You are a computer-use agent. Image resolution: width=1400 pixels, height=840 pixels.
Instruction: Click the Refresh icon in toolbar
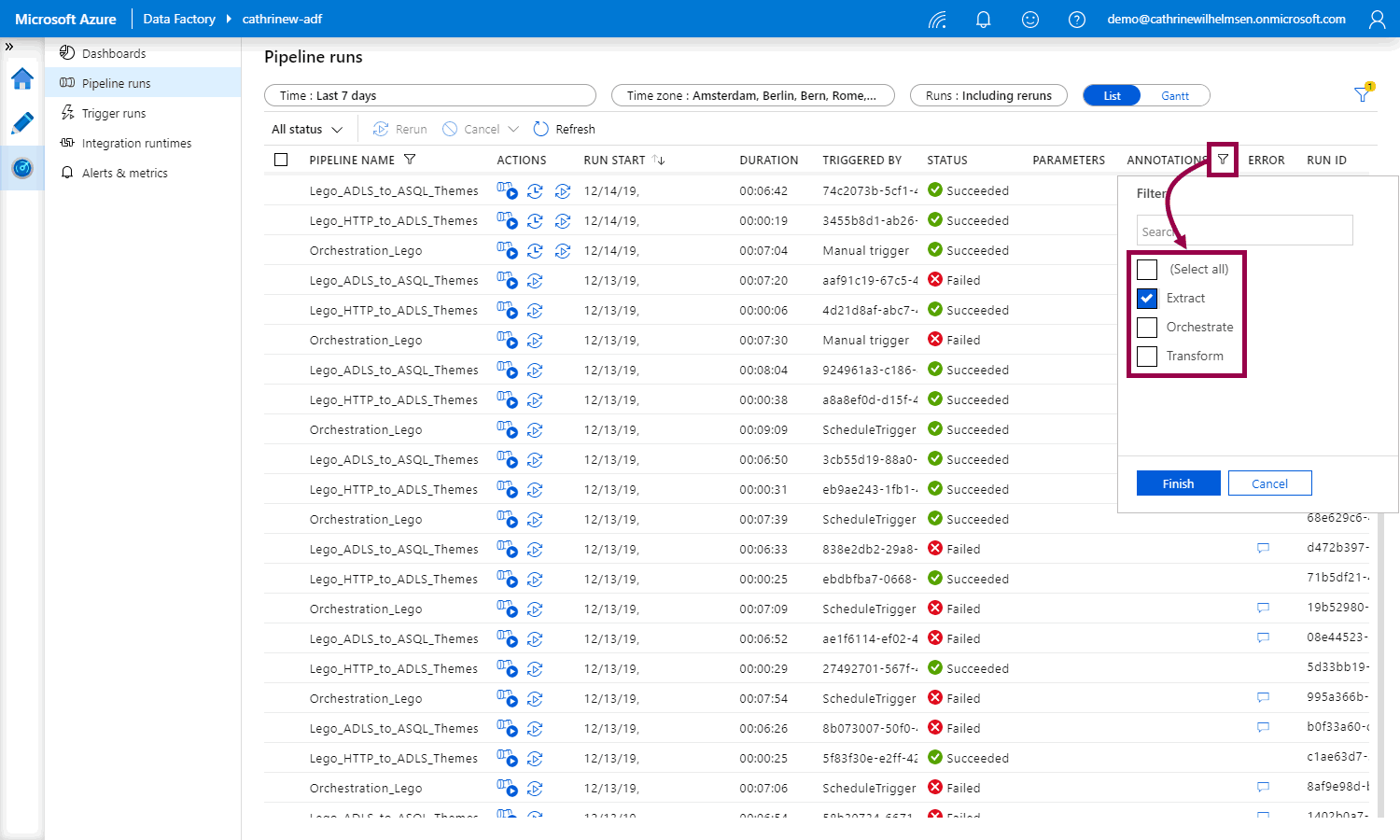pyautogui.click(x=541, y=129)
